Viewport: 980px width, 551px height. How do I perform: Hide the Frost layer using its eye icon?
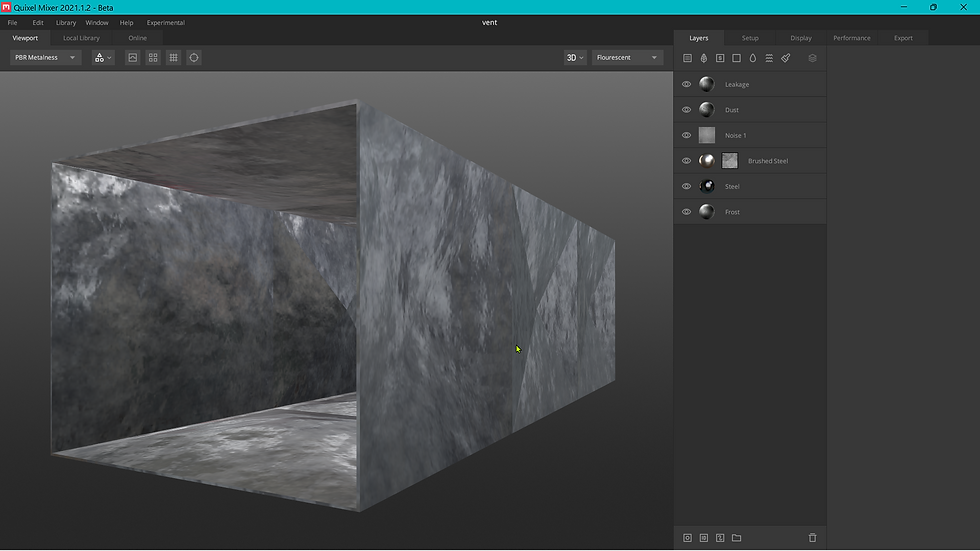[x=686, y=212]
